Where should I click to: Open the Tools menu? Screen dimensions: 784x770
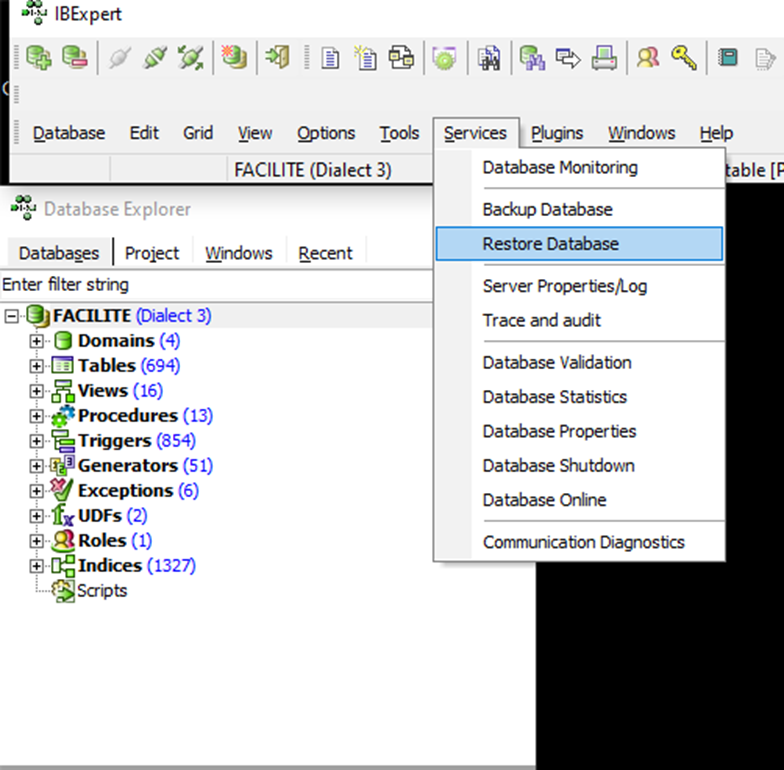pos(399,133)
